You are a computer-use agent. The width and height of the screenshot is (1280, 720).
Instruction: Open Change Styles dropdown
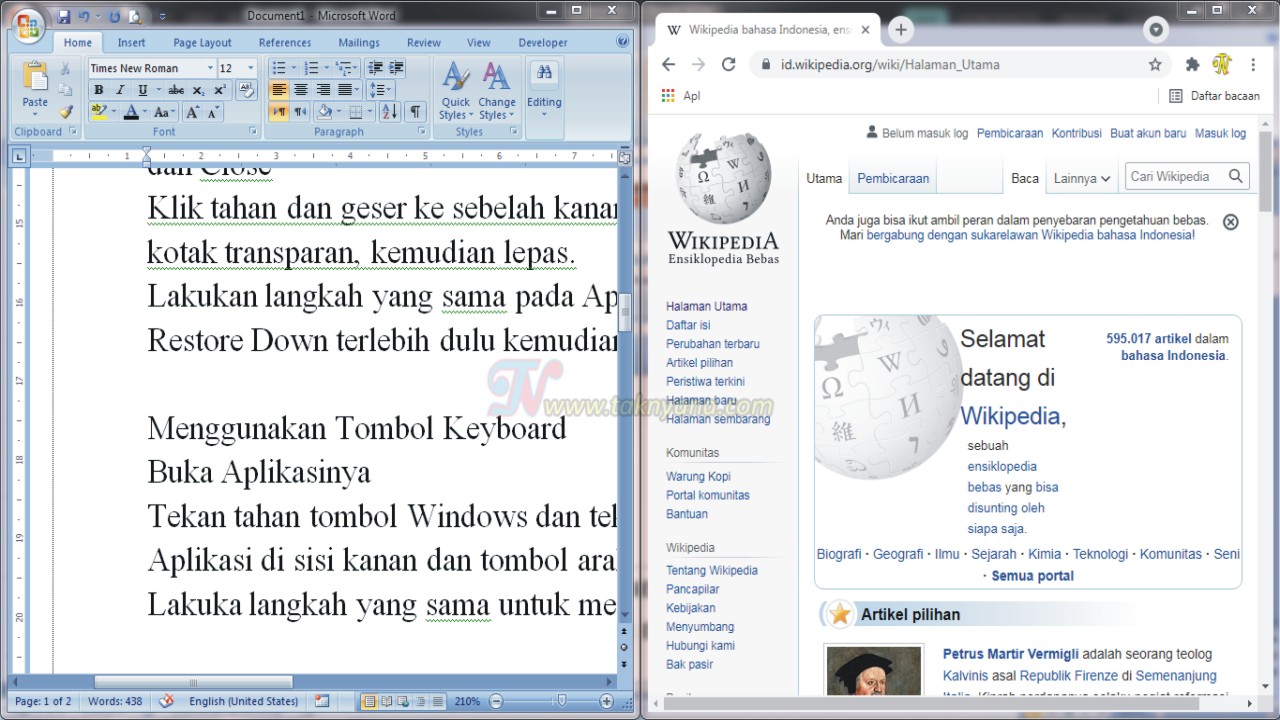point(496,90)
